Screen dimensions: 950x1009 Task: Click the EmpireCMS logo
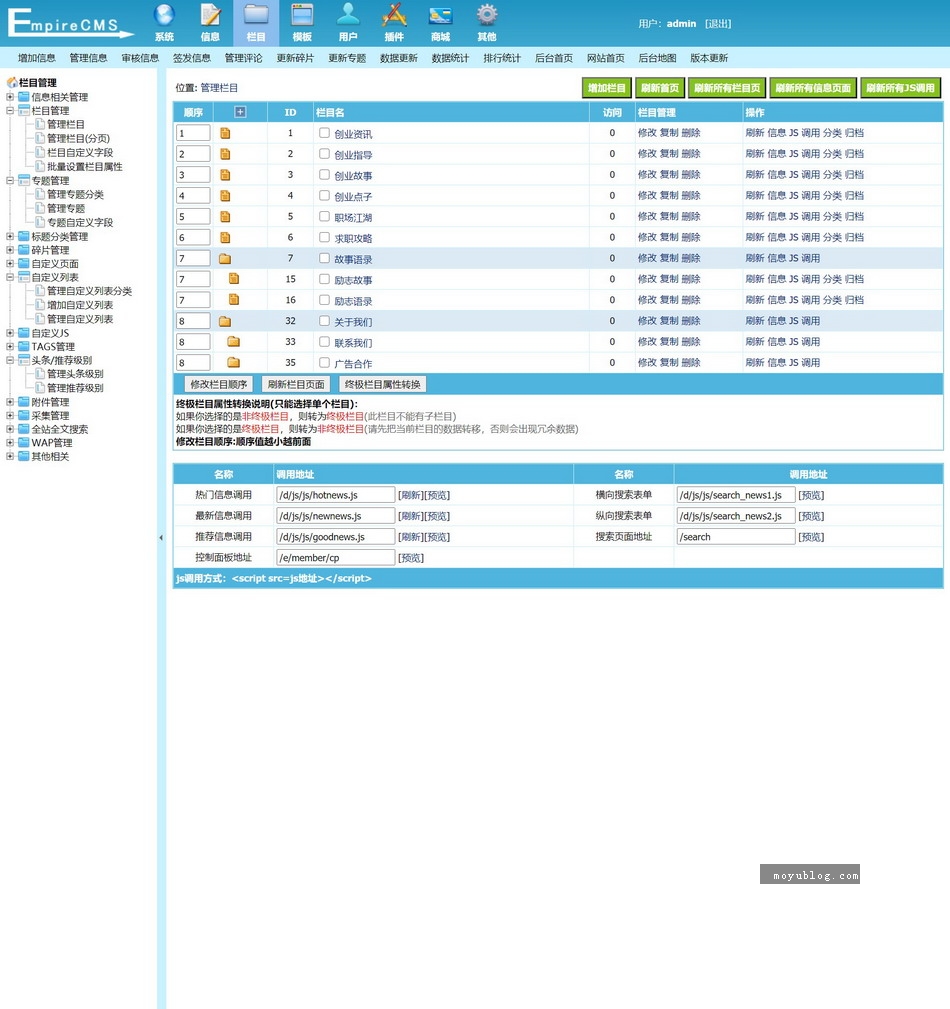click(70, 23)
